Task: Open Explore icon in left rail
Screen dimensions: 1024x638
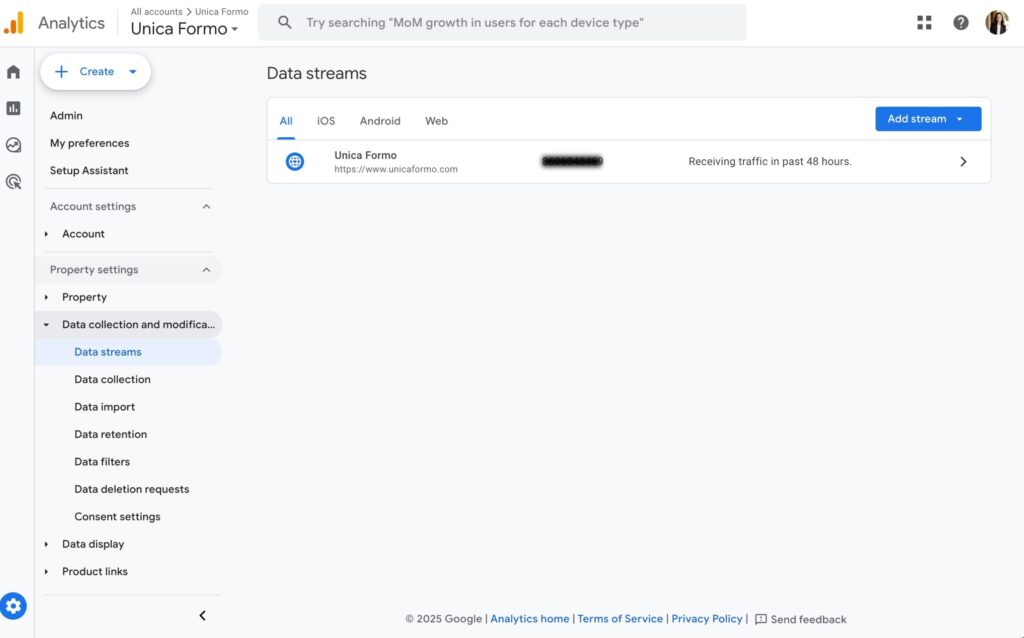Action: [13, 145]
